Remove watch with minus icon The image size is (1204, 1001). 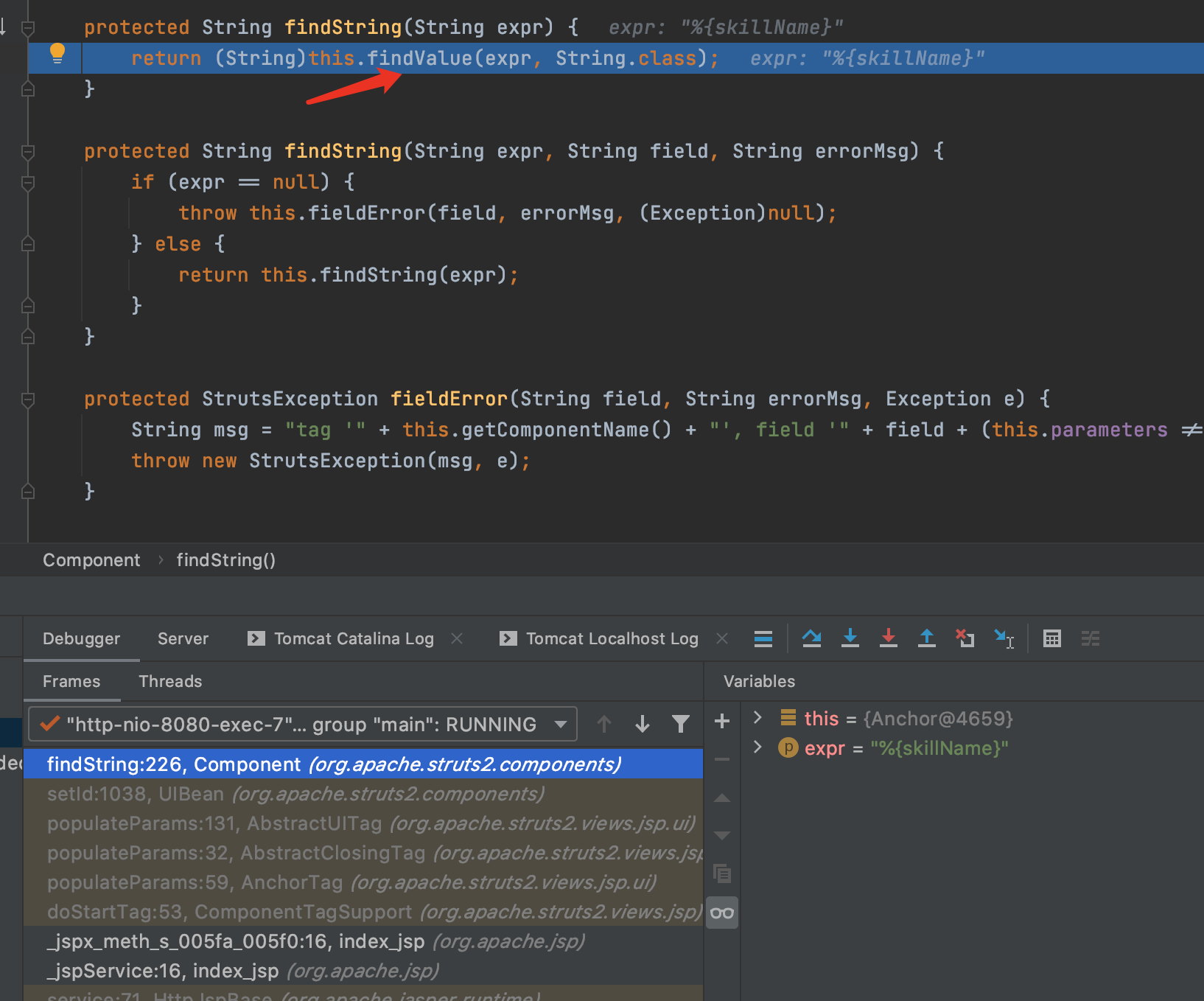(x=722, y=759)
